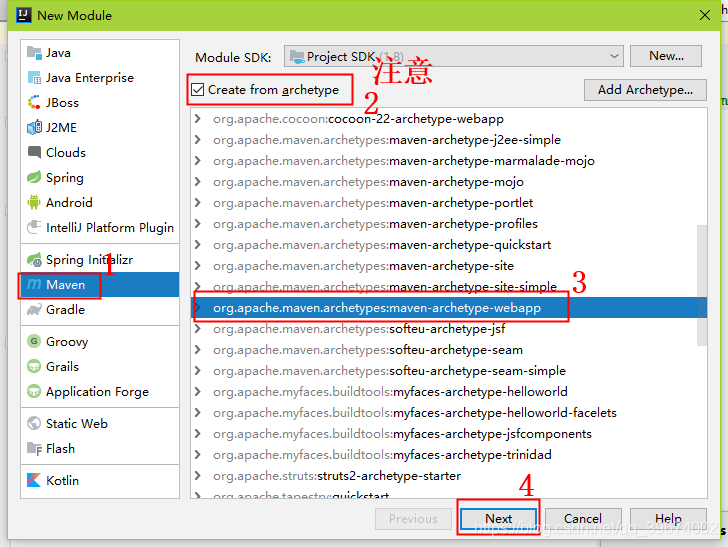
Task: Click the IntelliJ Platform Plugin icon
Action: tap(34, 227)
